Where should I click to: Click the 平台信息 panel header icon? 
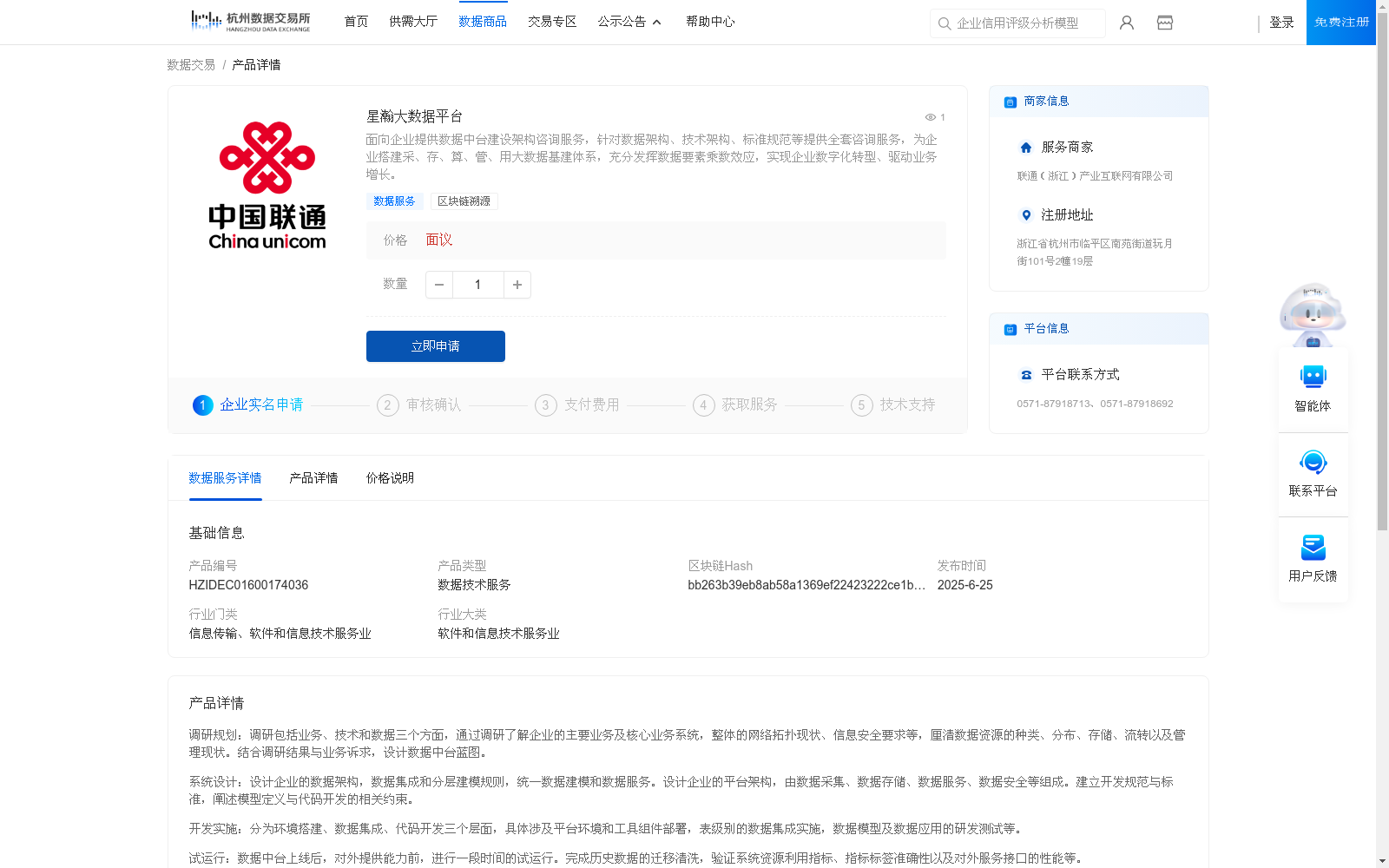click(x=1010, y=330)
